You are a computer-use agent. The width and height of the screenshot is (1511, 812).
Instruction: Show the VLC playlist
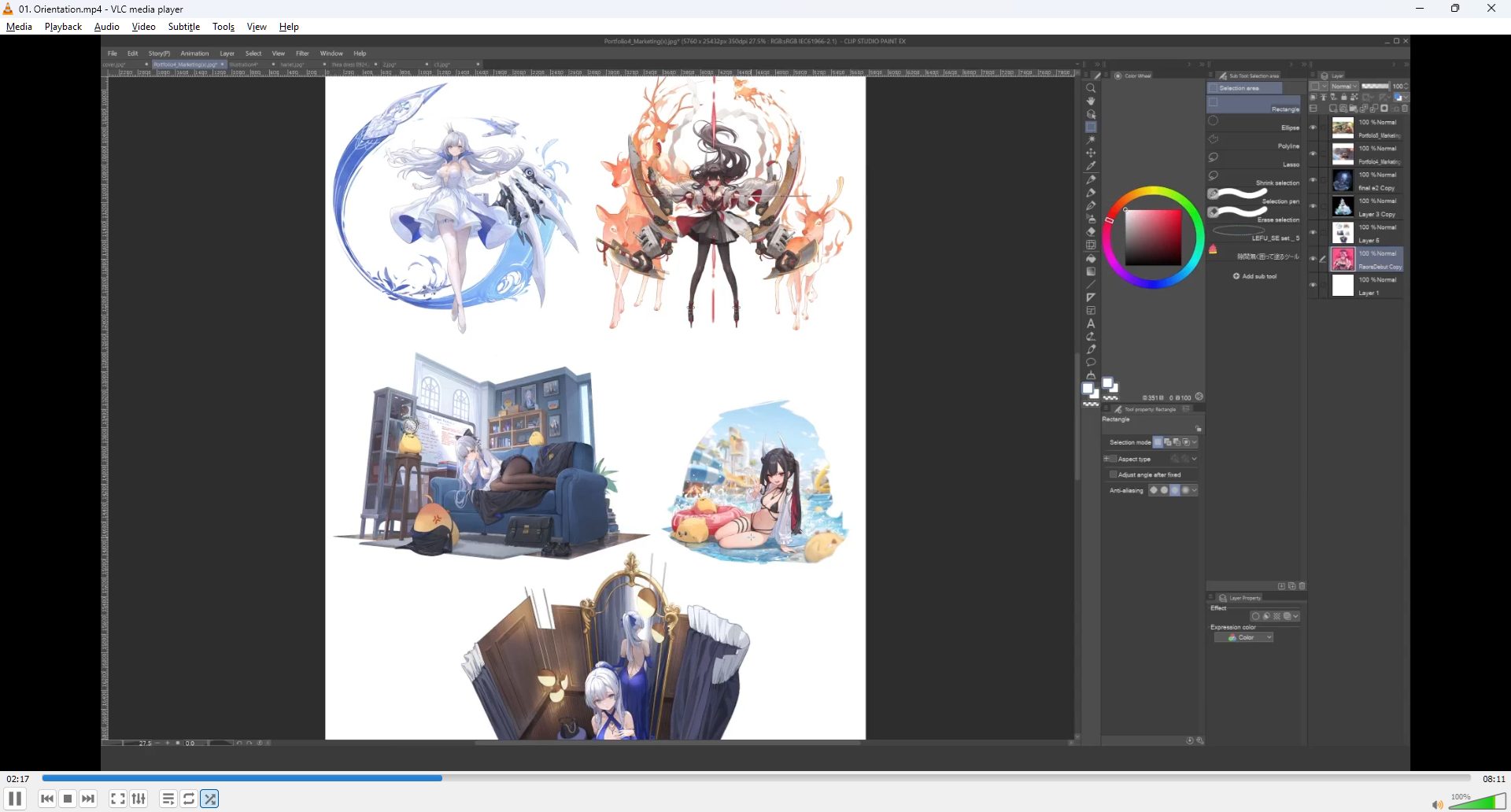[168, 799]
